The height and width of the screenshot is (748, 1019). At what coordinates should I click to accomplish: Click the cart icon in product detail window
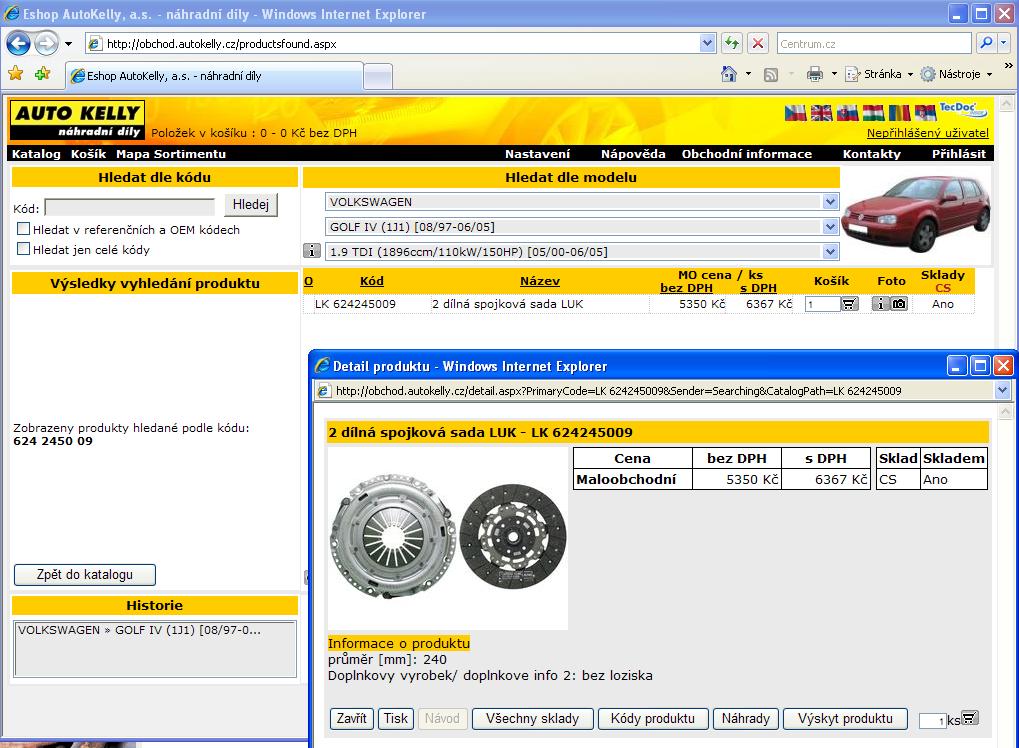(969, 718)
